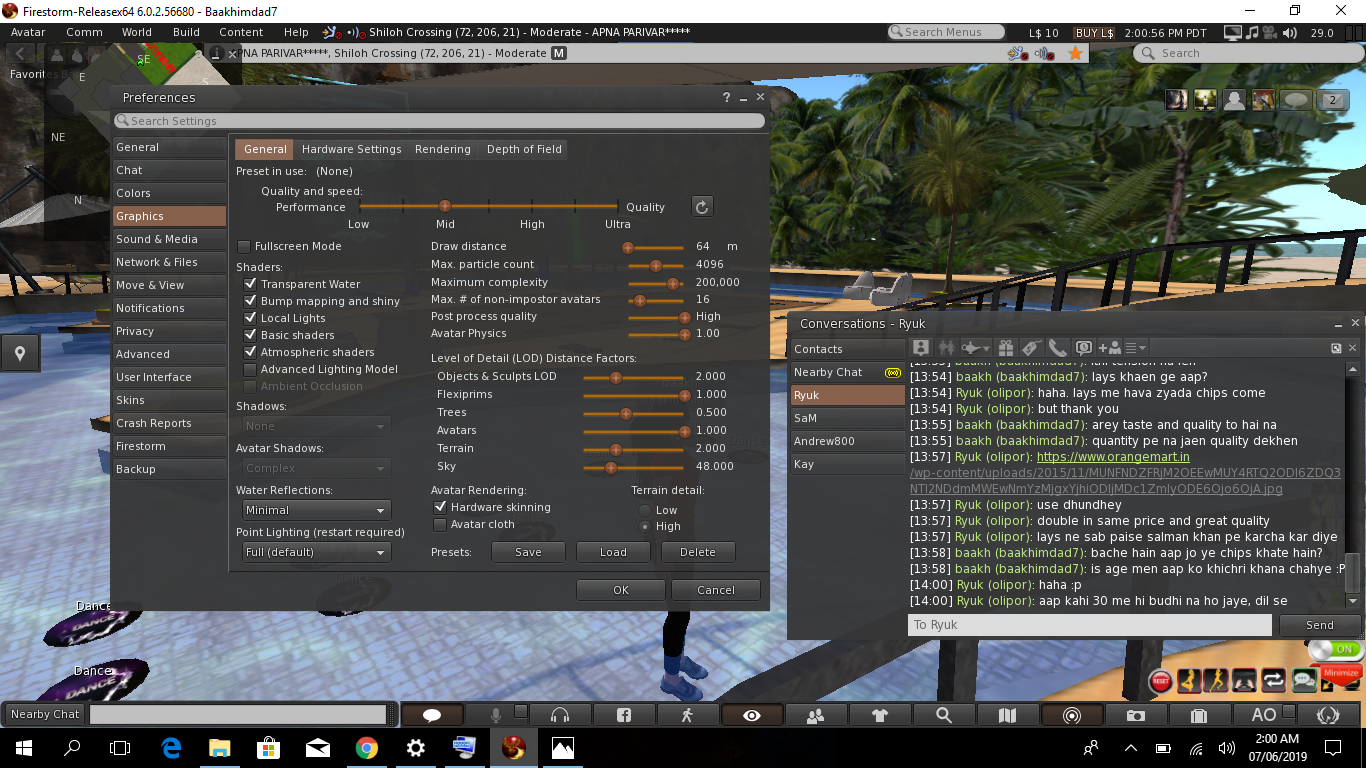This screenshot has width=1366, height=768.
Task: Click the Firestorm logo toolbar icon
Action: pyautogui.click(x=1328, y=715)
